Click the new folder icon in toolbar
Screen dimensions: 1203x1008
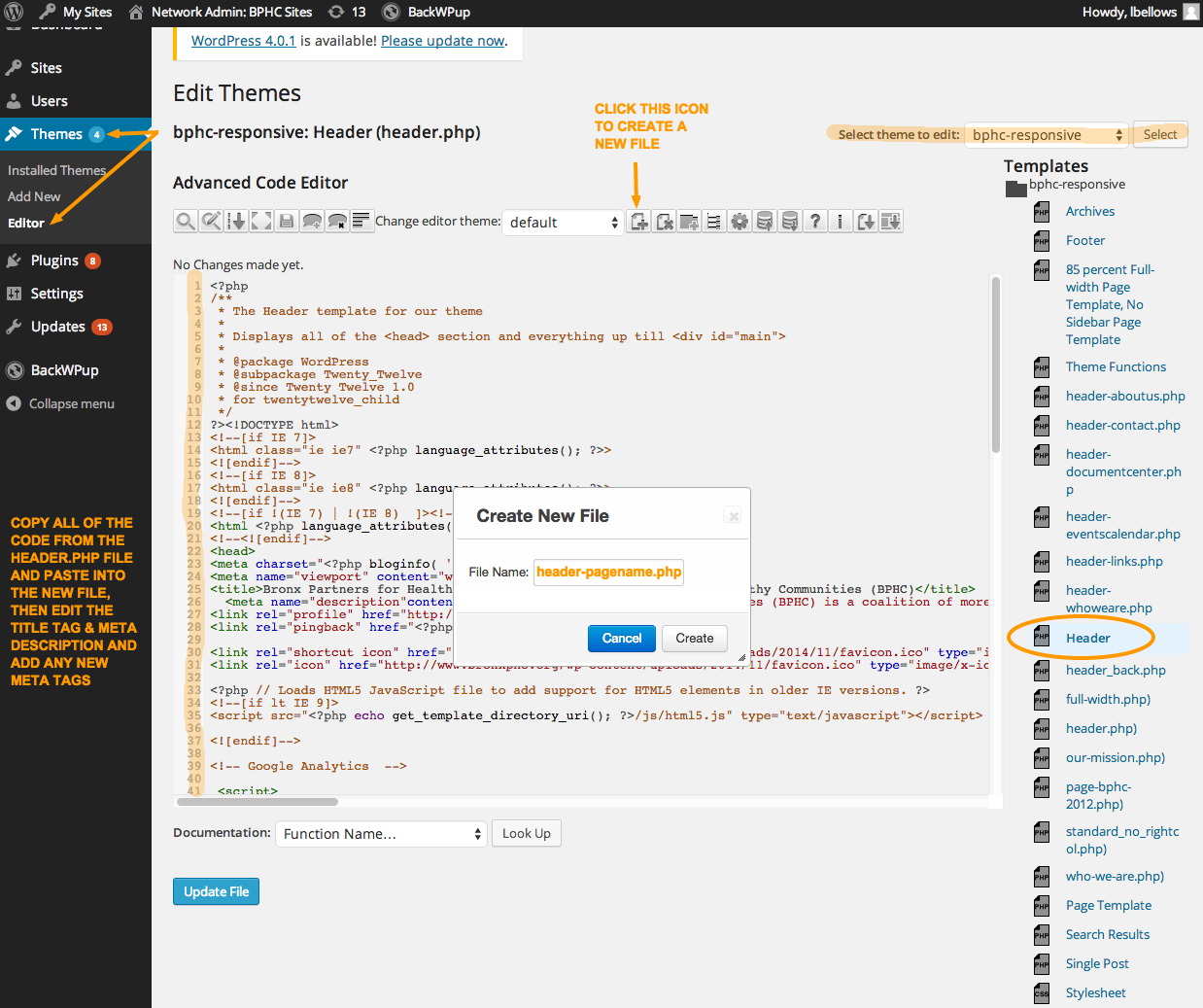coord(690,222)
